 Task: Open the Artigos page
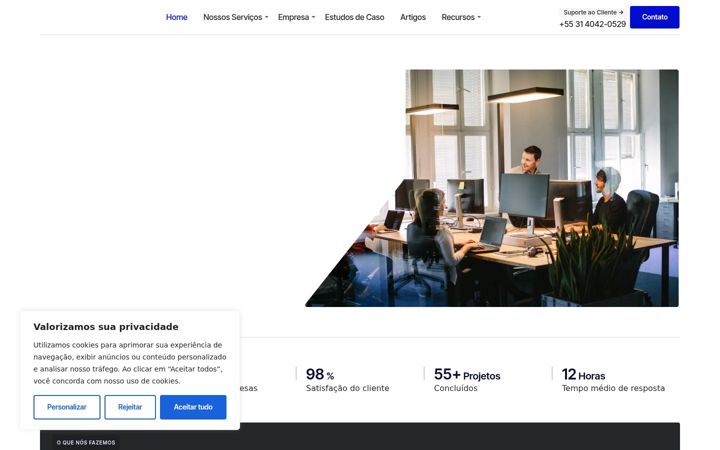tap(413, 17)
